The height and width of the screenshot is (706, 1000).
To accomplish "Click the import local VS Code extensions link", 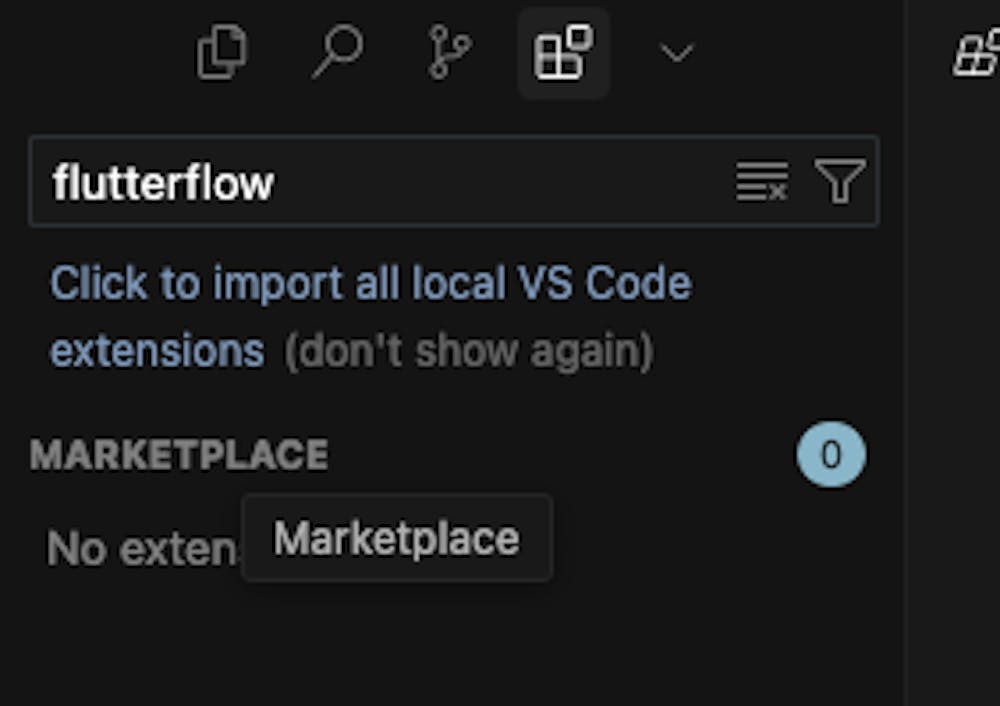I will (x=371, y=316).
